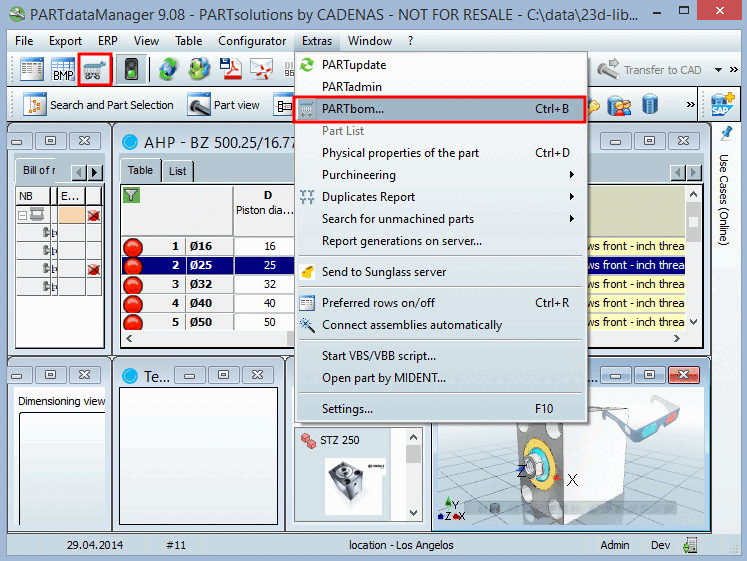747x561 pixels.
Task: Click the technical drawing view icon
Action: click(x=284, y=106)
